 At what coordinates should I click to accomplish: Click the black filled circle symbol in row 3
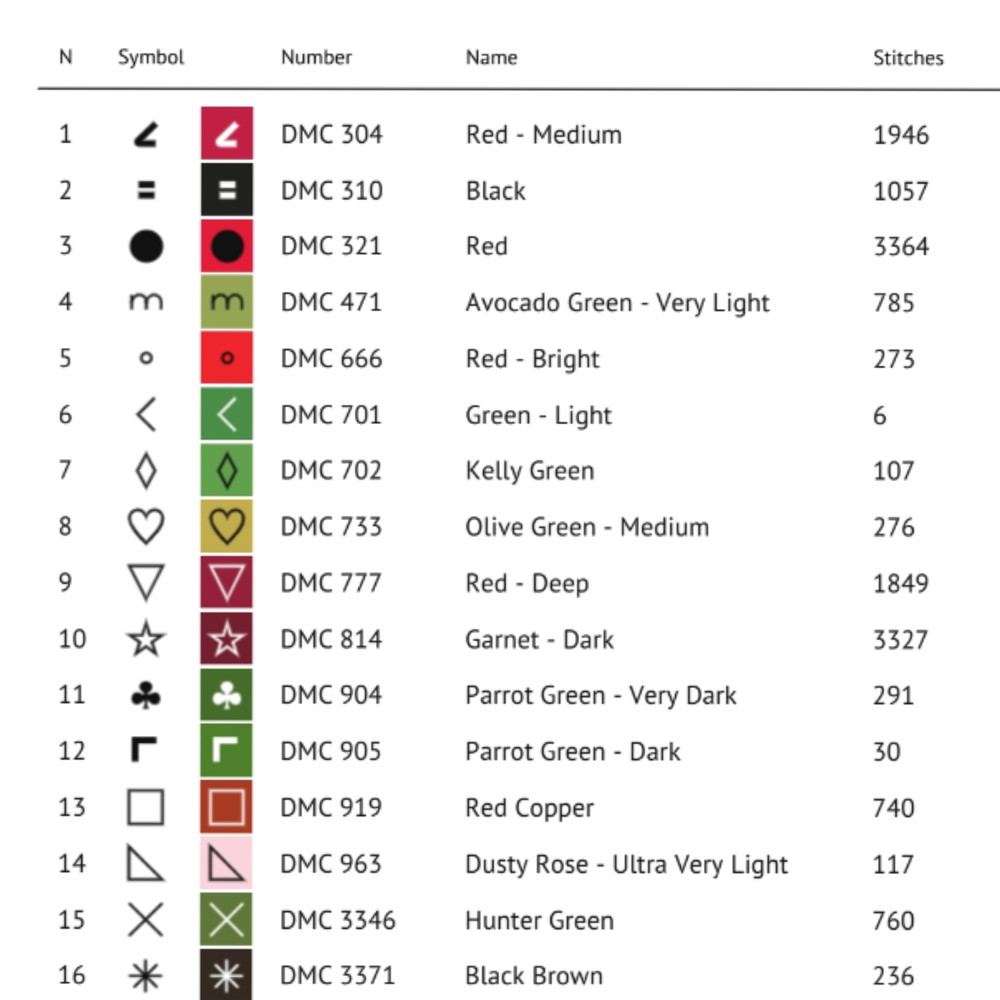click(x=146, y=246)
